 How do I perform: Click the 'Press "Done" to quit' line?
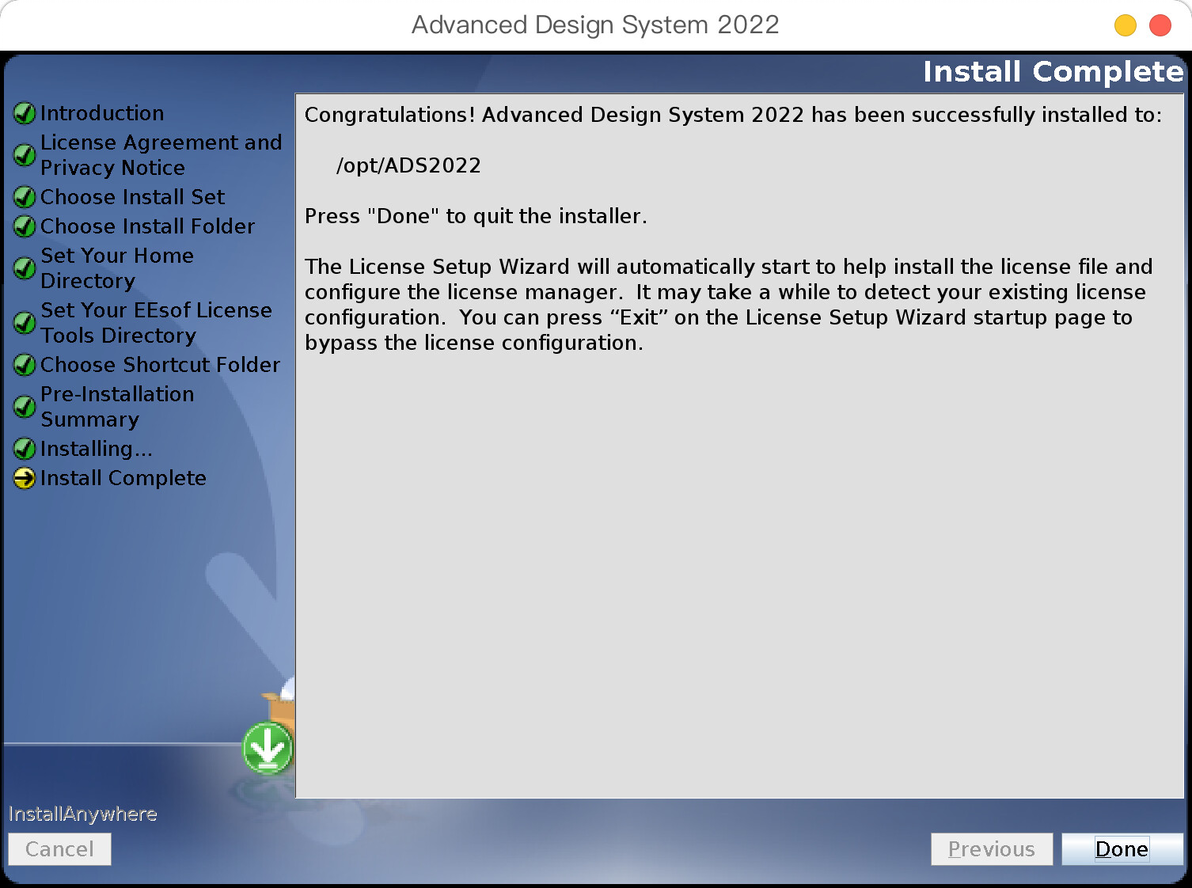click(476, 216)
